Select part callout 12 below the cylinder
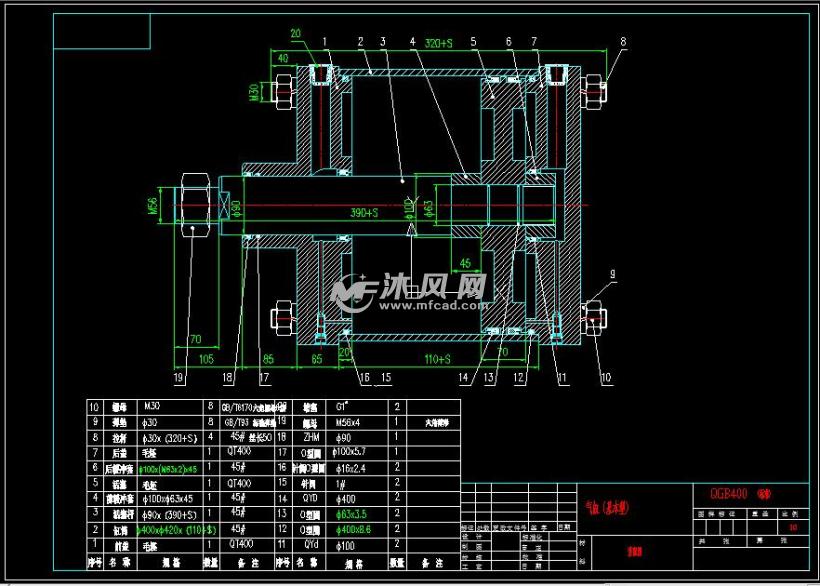Viewport: 820px width, 586px height. pos(519,377)
